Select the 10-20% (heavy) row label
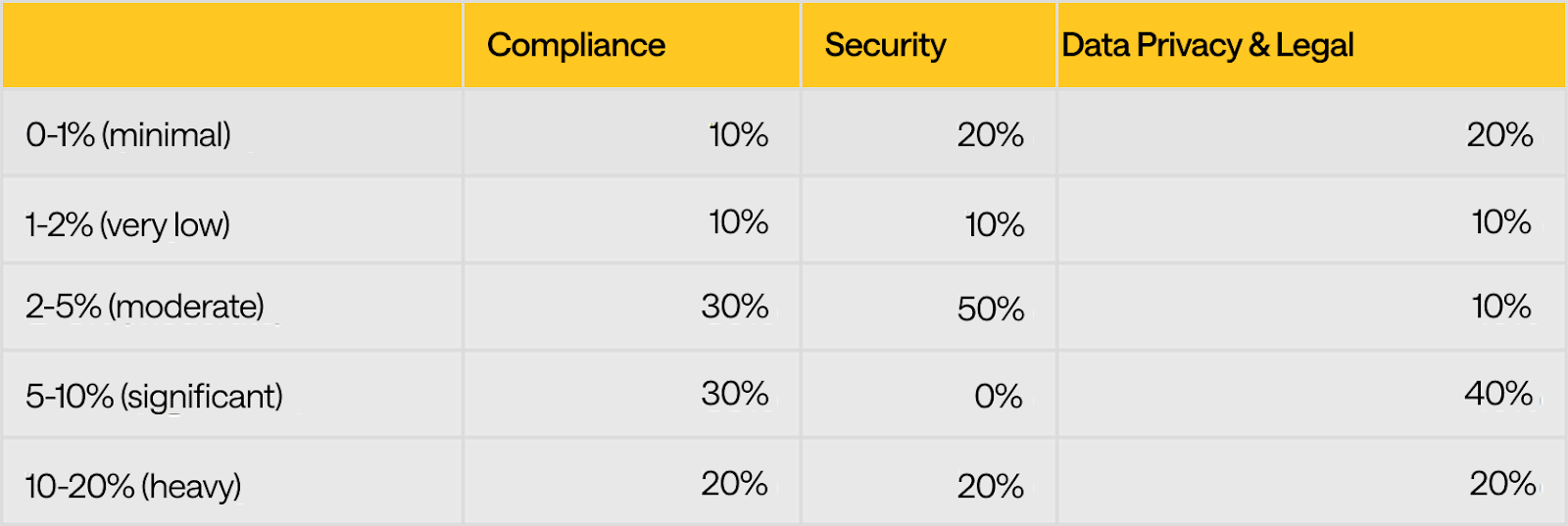Image resolution: width=1568 pixels, height=526 pixels. [x=133, y=486]
